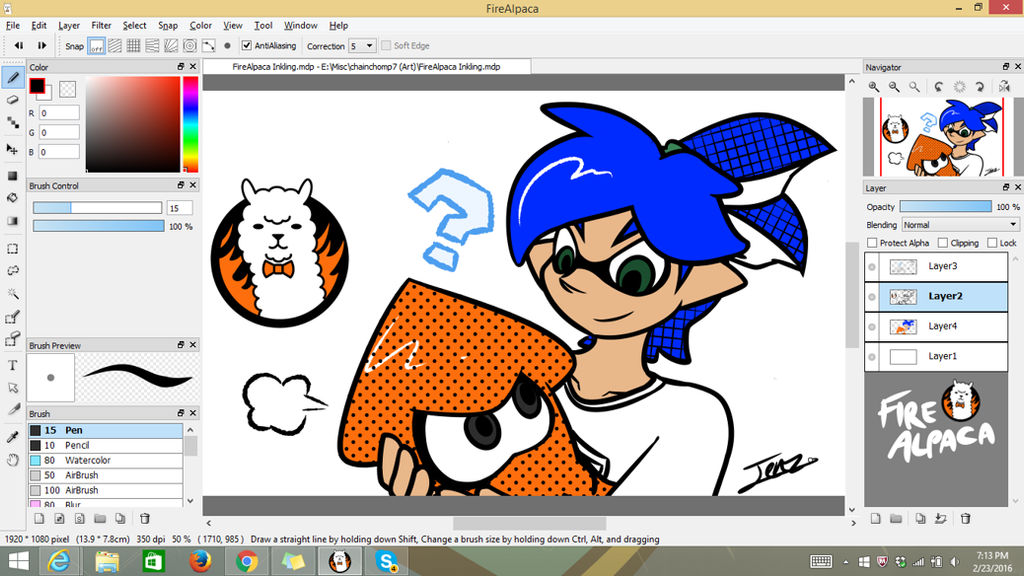Screen dimensions: 1024x576
Task: Click the zoom-in icon in the Navigator panel
Action: pyautogui.click(x=872, y=86)
